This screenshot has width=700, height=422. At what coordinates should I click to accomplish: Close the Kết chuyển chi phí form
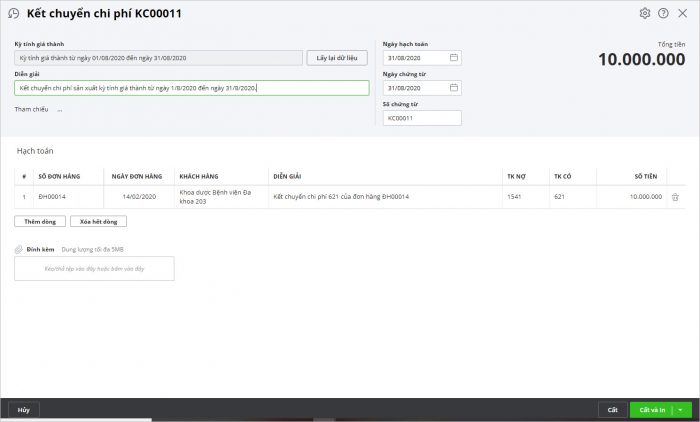[x=682, y=13]
